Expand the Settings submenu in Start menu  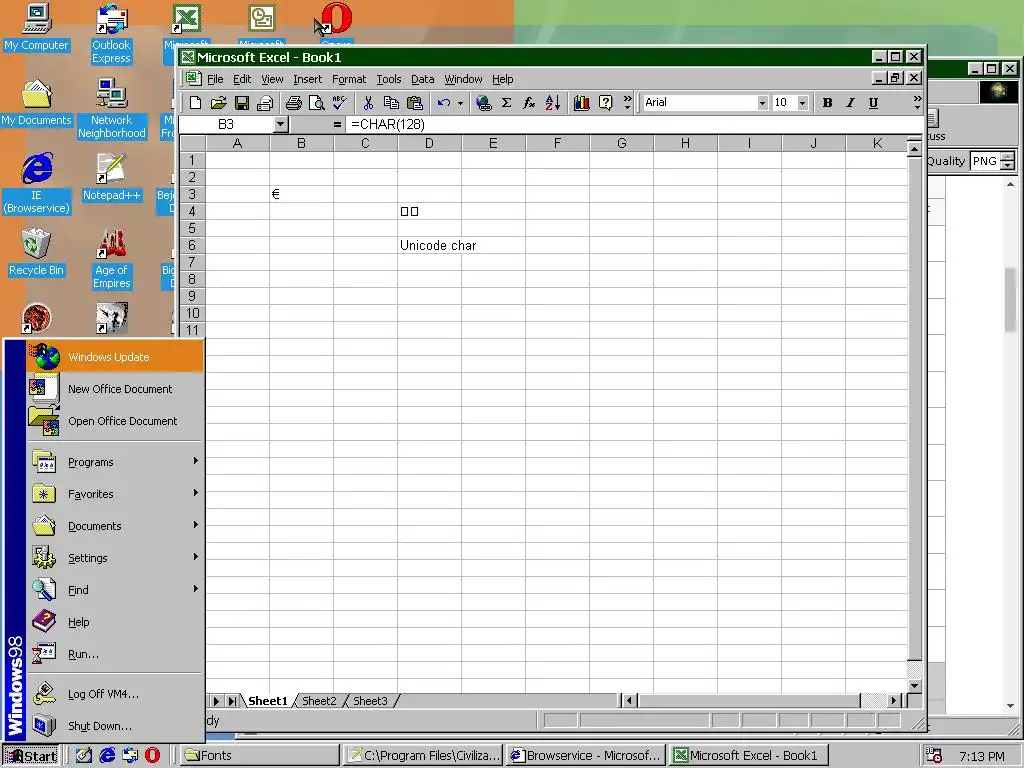[x=115, y=558]
